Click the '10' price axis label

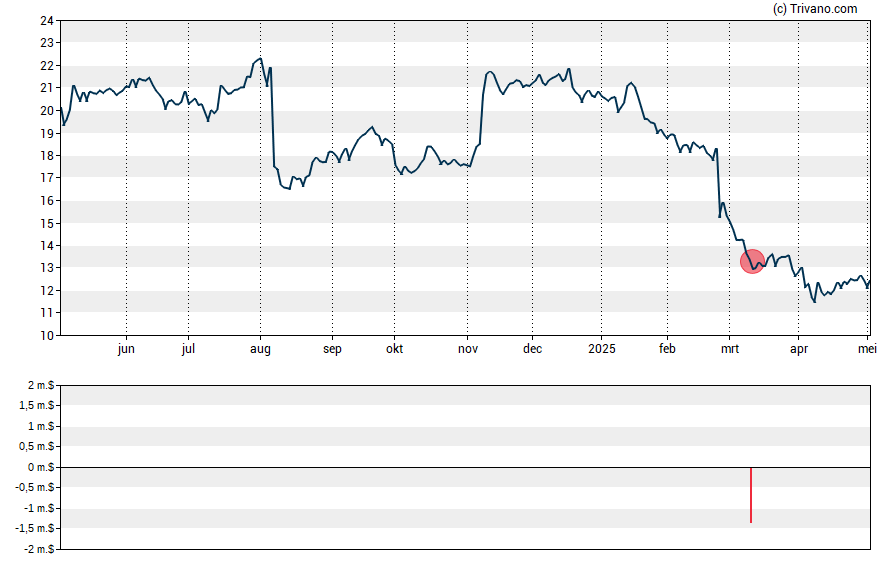[47, 336]
